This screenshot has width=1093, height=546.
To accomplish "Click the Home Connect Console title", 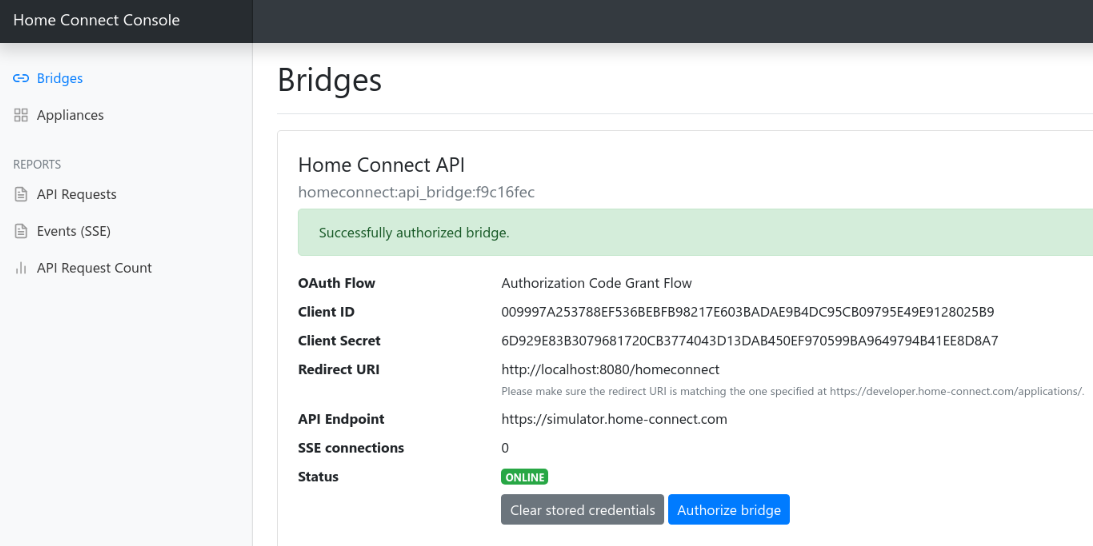I will [x=96, y=20].
